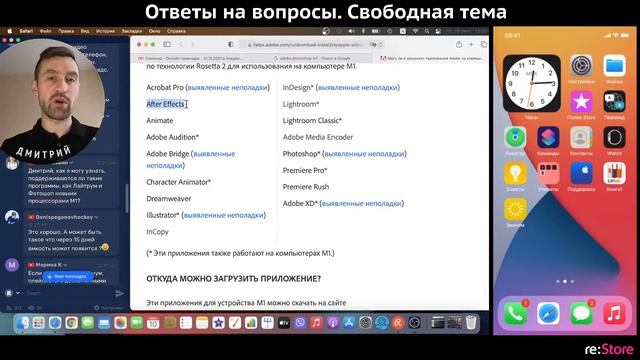Expand Марина К message dropdown arrow
The image size is (640, 360).
click(x=65, y=265)
